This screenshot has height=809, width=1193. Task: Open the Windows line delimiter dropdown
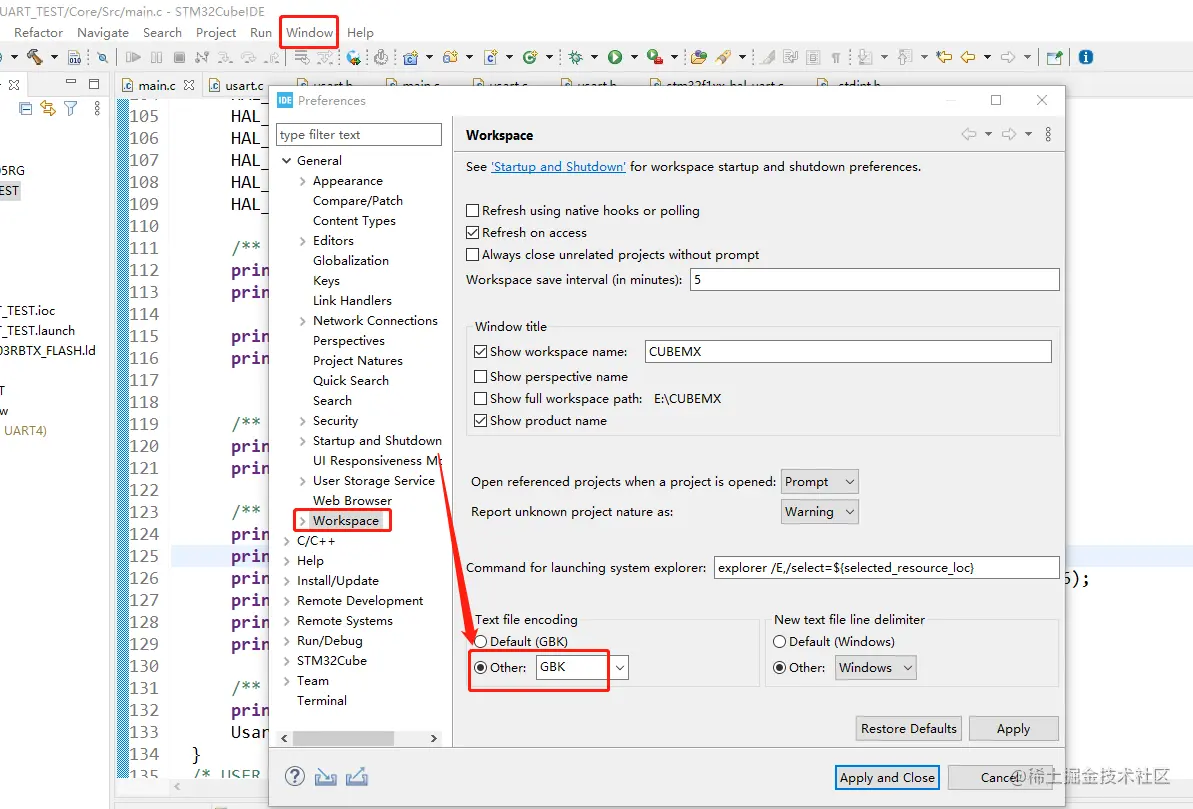tap(876, 667)
